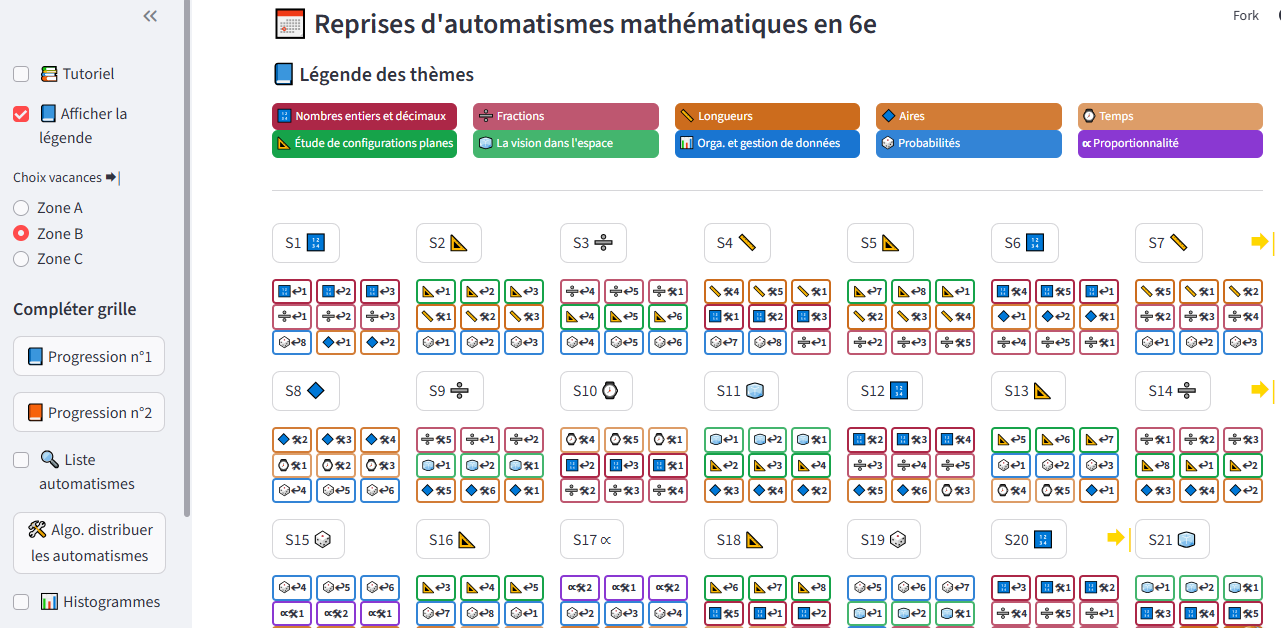Click the purple Proportionnalité legend swatch
The height and width of the screenshot is (628, 1281).
[x=1169, y=144]
